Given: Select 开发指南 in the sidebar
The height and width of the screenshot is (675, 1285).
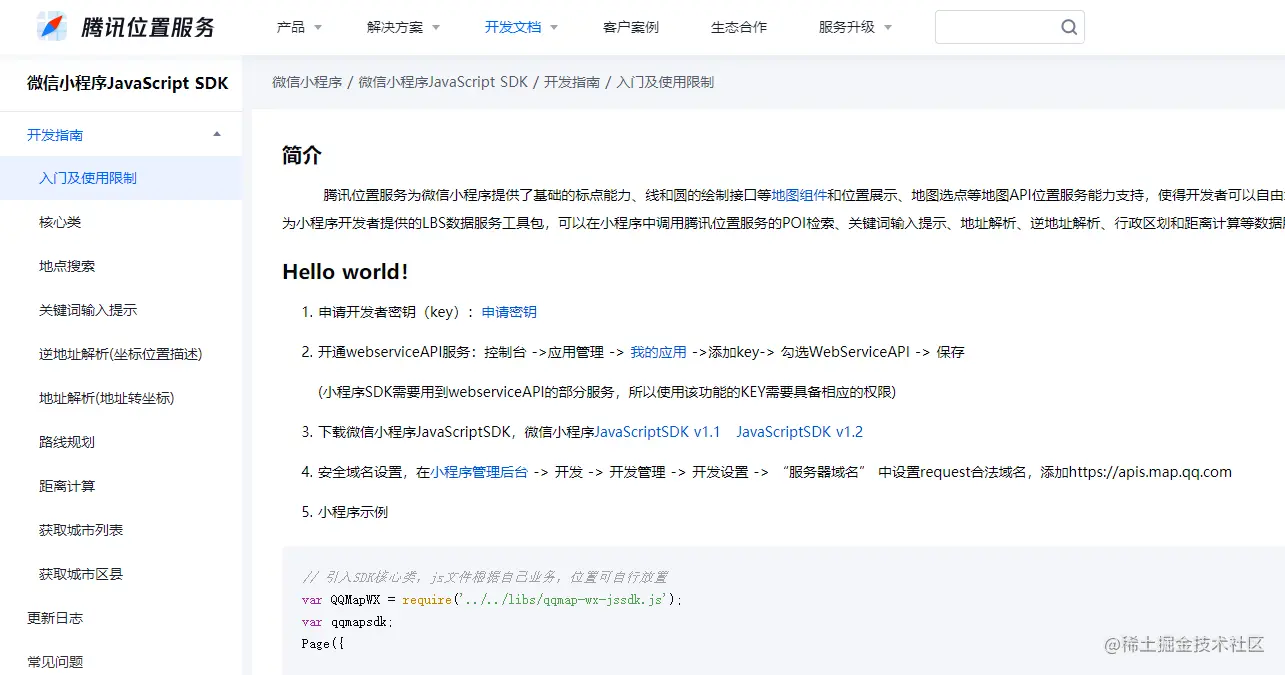Looking at the screenshot, I should tap(55, 135).
